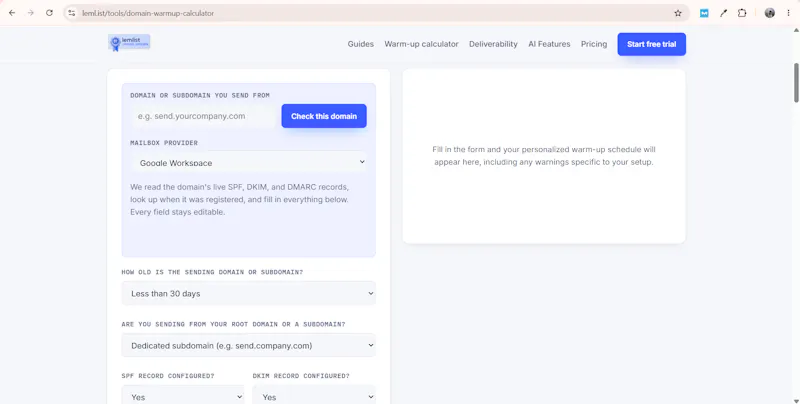
Task: Click the 'Domain or subdomain you send from' label
Action: (x=200, y=95)
